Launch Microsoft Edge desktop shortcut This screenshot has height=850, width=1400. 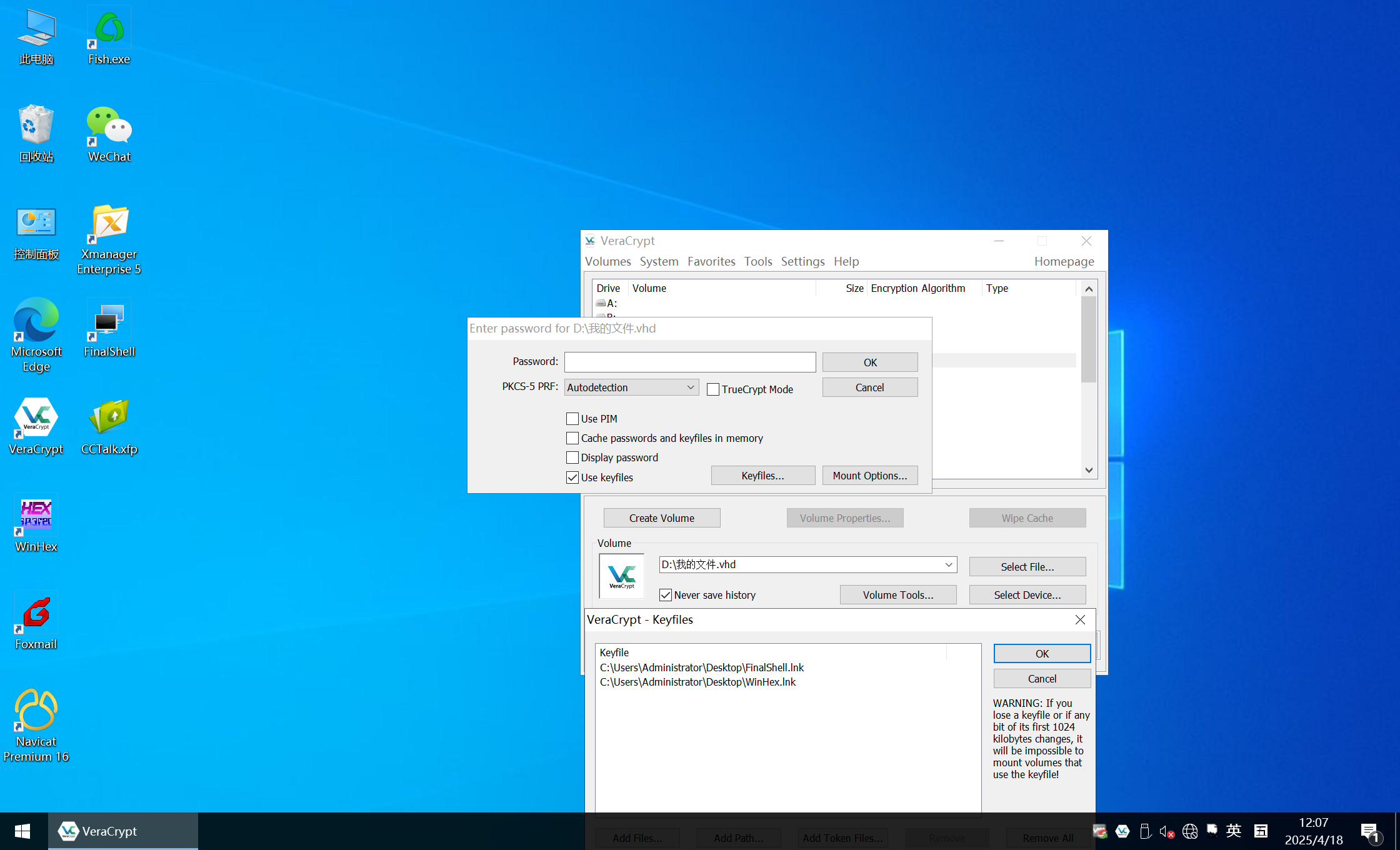point(36,336)
